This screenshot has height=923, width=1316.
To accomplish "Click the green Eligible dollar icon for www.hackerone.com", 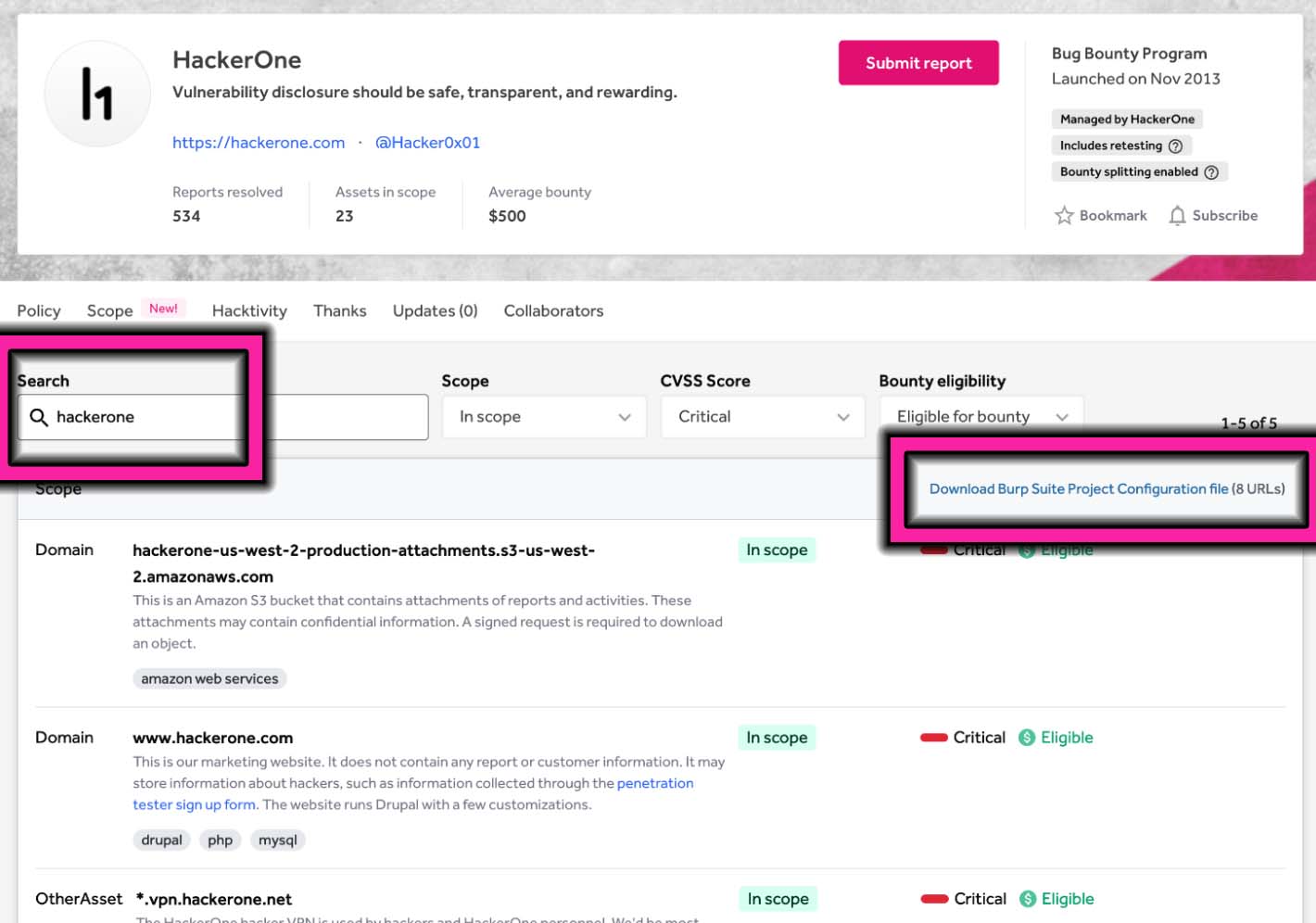I will pyautogui.click(x=1027, y=738).
